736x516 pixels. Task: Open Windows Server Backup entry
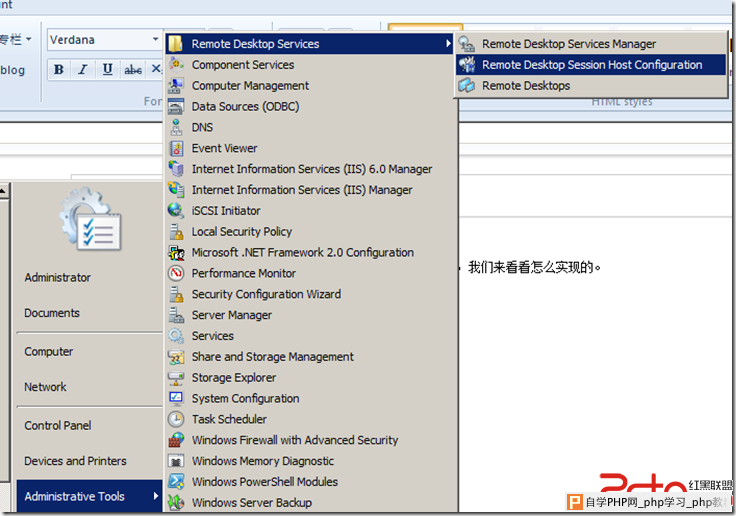pos(310,502)
